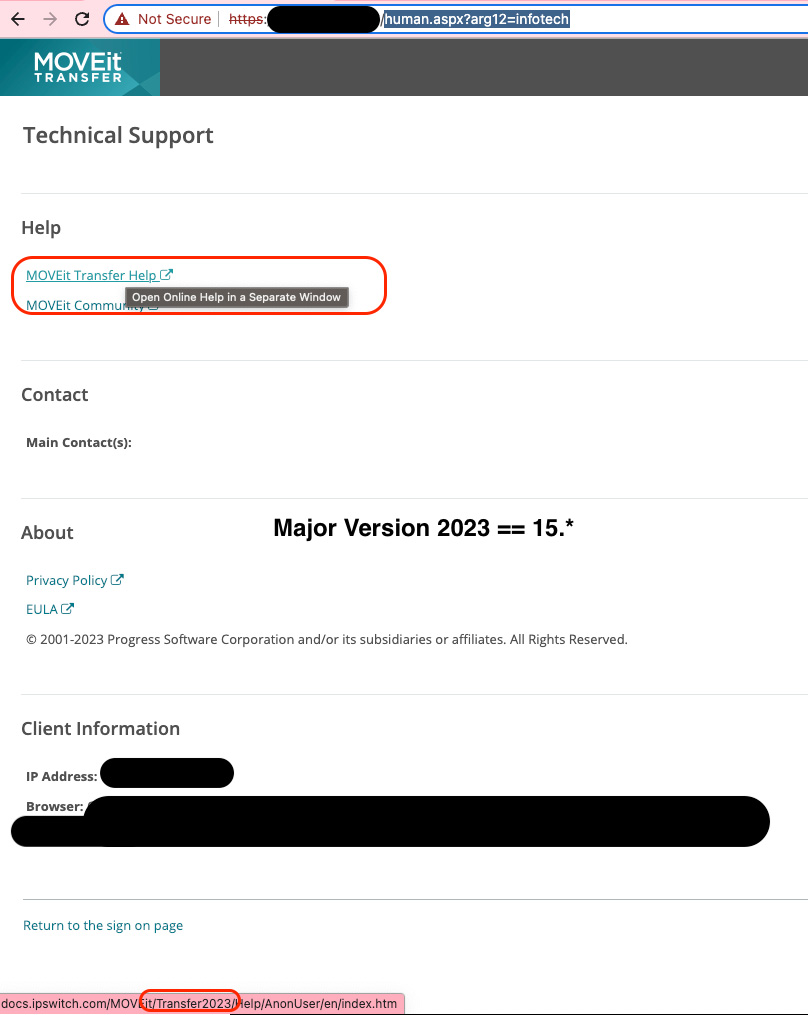808x1015 pixels.
Task: Click the external link icon next to EULA
Action: click(x=69, y=608)
